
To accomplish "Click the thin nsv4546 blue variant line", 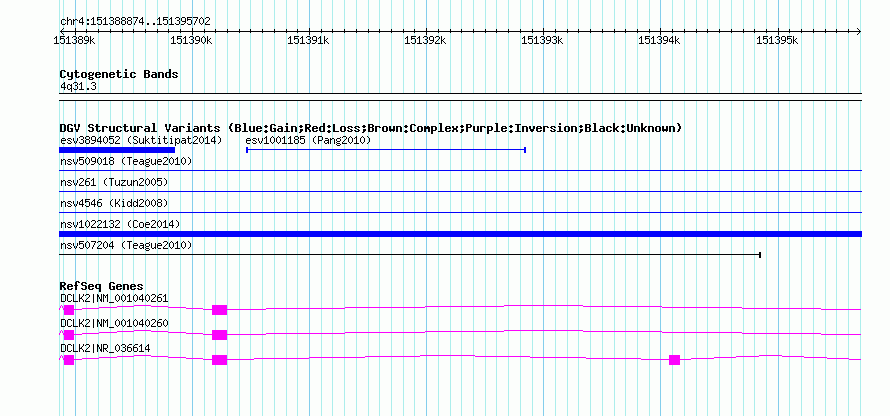I will (x=460, y=212).
